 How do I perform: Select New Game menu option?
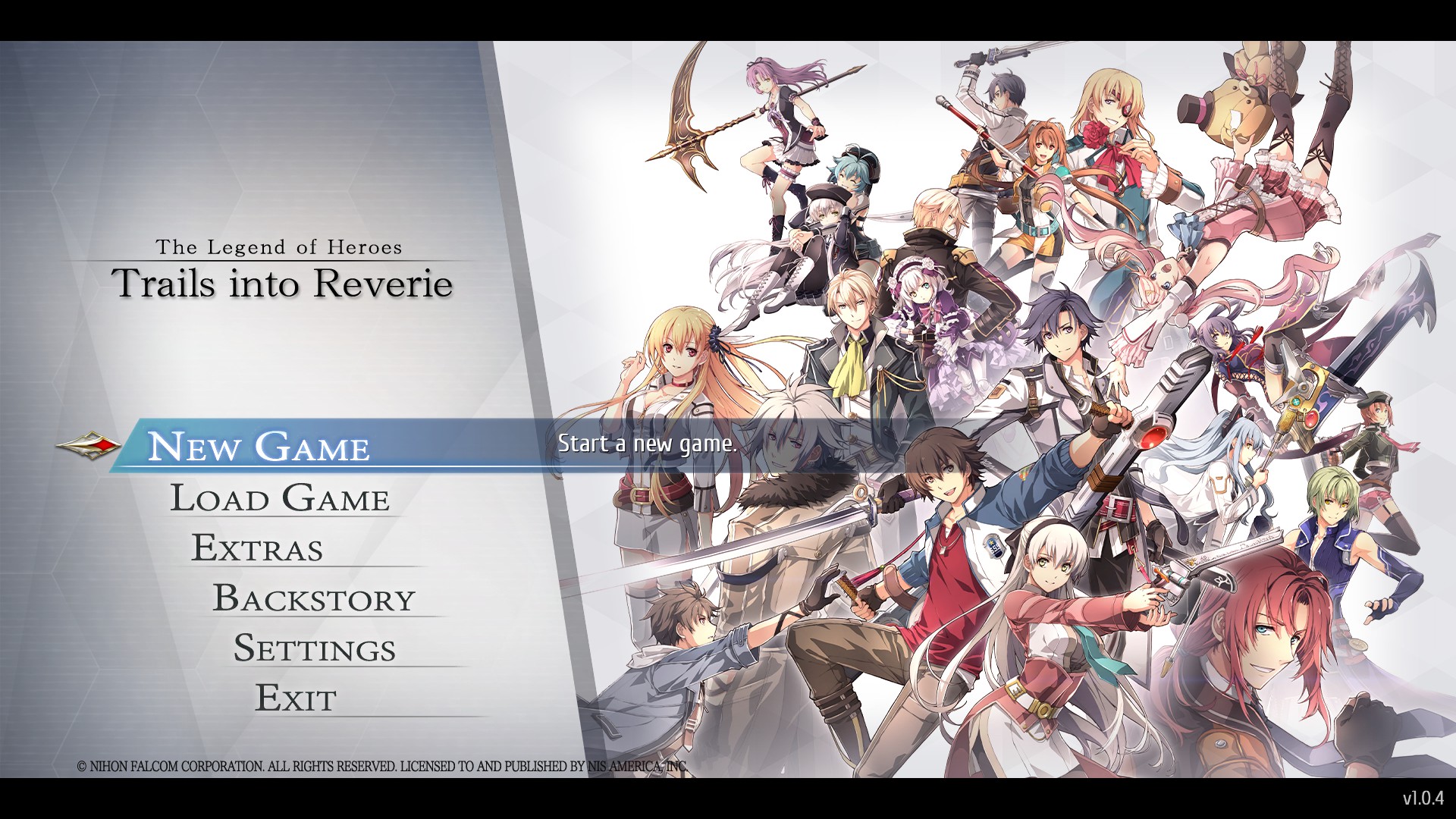(258, 446)
